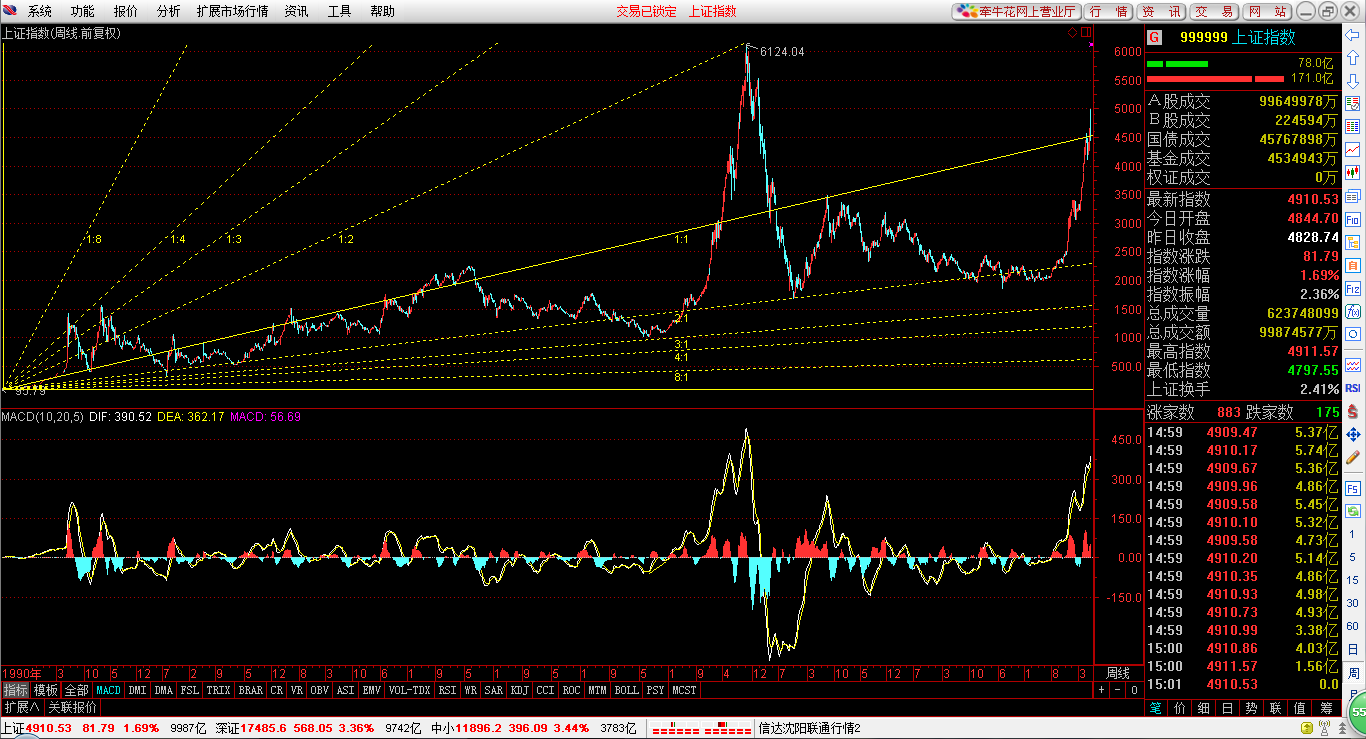Viewport: 1366px width, 739px height.
Task: Select the pencil drawing tool icon
Action: tap(1353, 457)
